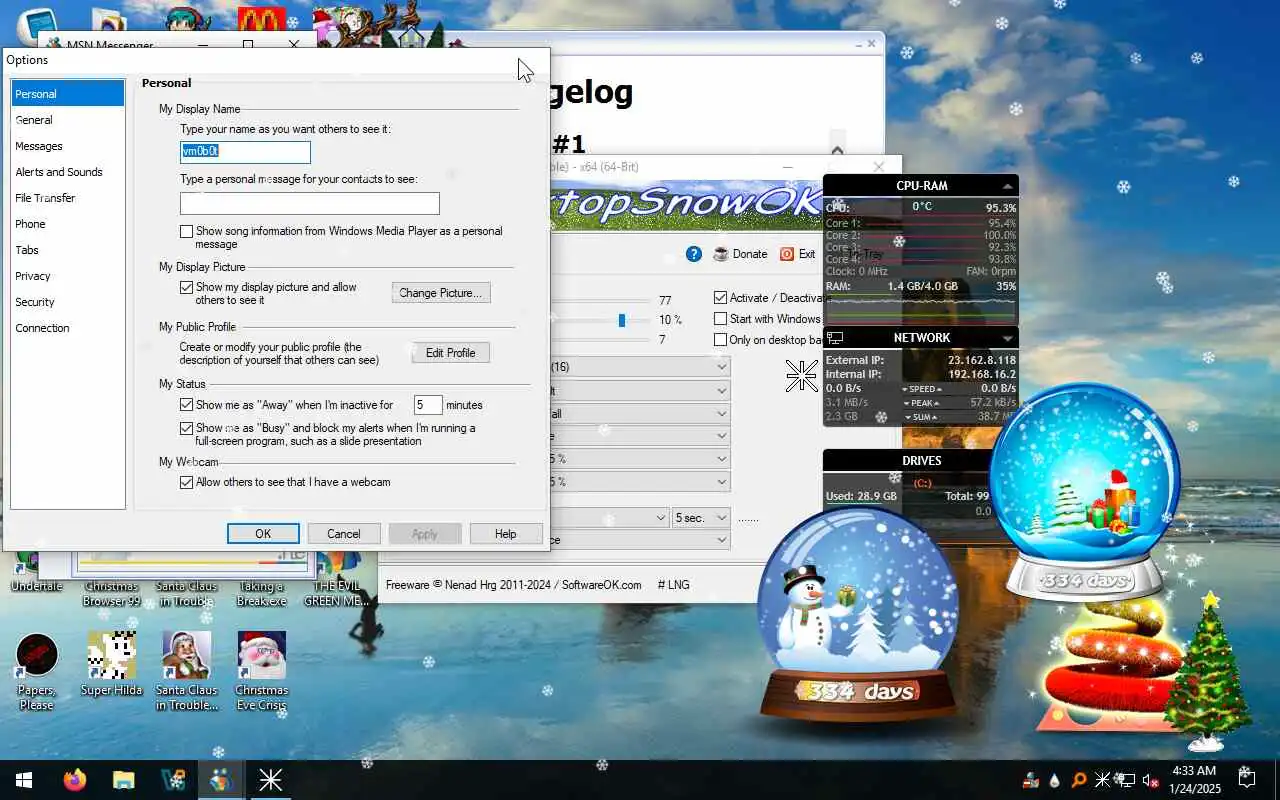
Task: Select the MSN Messenger taskbar icon
Action: [221, 780]
